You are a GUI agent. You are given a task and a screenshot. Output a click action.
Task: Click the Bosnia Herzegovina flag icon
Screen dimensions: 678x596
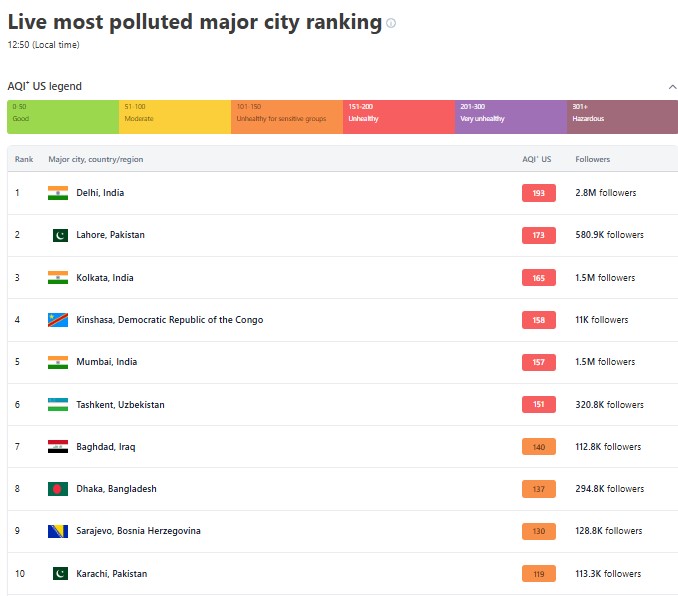point(58,531)
